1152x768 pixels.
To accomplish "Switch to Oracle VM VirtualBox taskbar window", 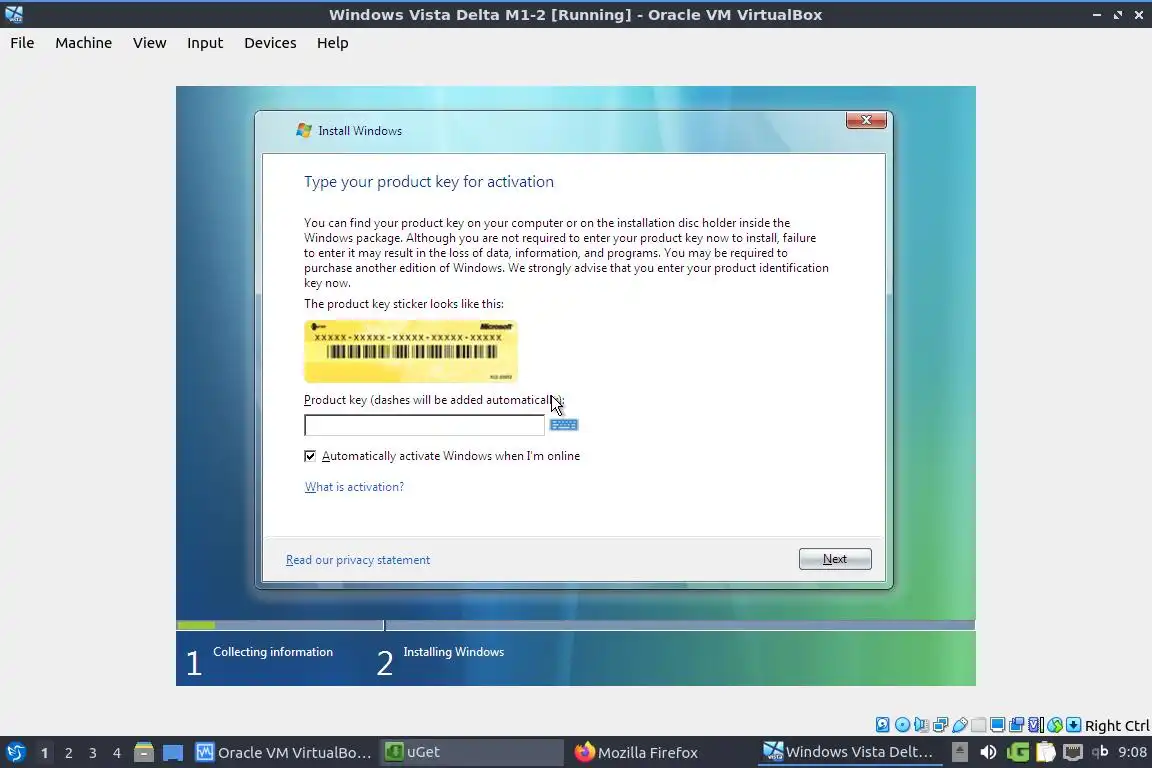I will tap(284, 752).
